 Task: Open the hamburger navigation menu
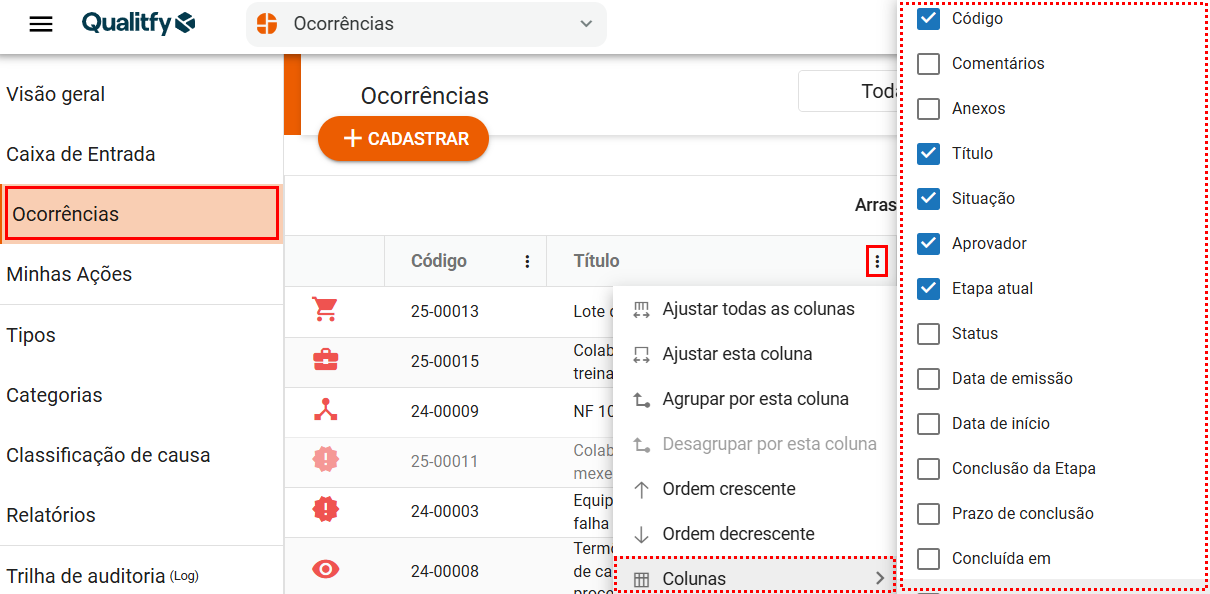tap(41, 24)
